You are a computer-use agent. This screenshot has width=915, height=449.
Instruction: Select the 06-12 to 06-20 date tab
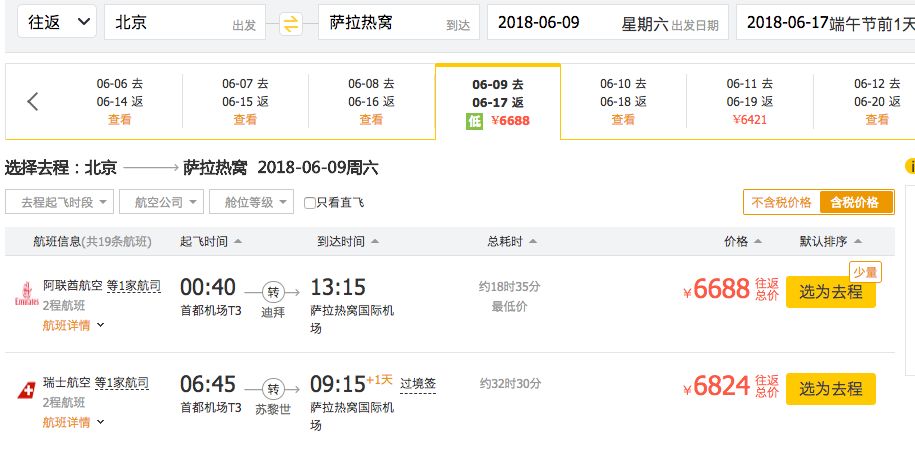pyautogui.click(x=877, y=102)
